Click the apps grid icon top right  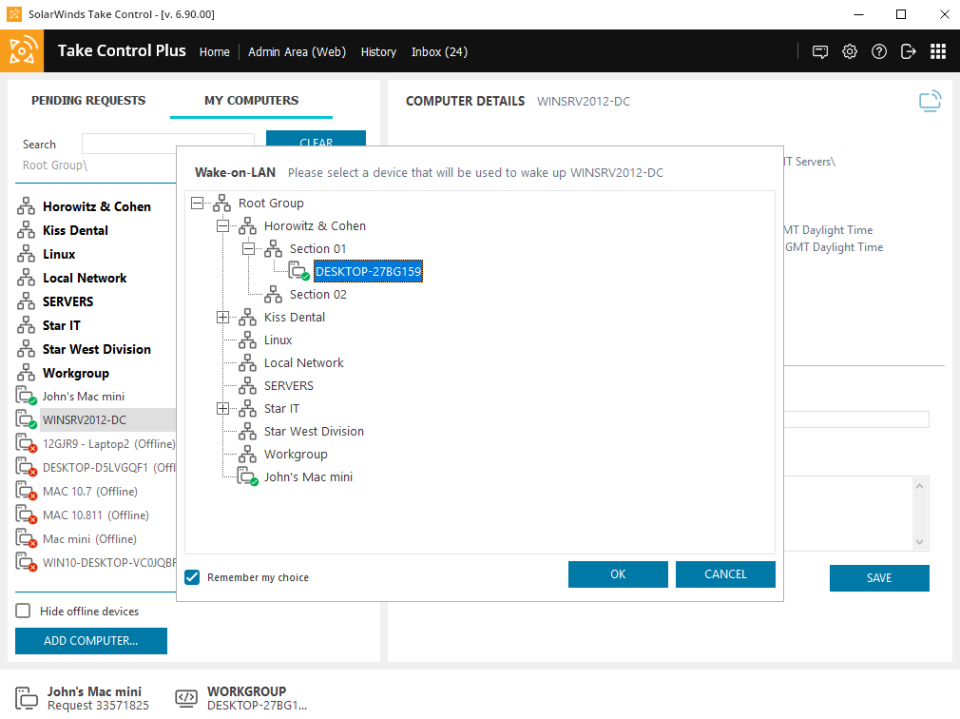tap(938, 51)
